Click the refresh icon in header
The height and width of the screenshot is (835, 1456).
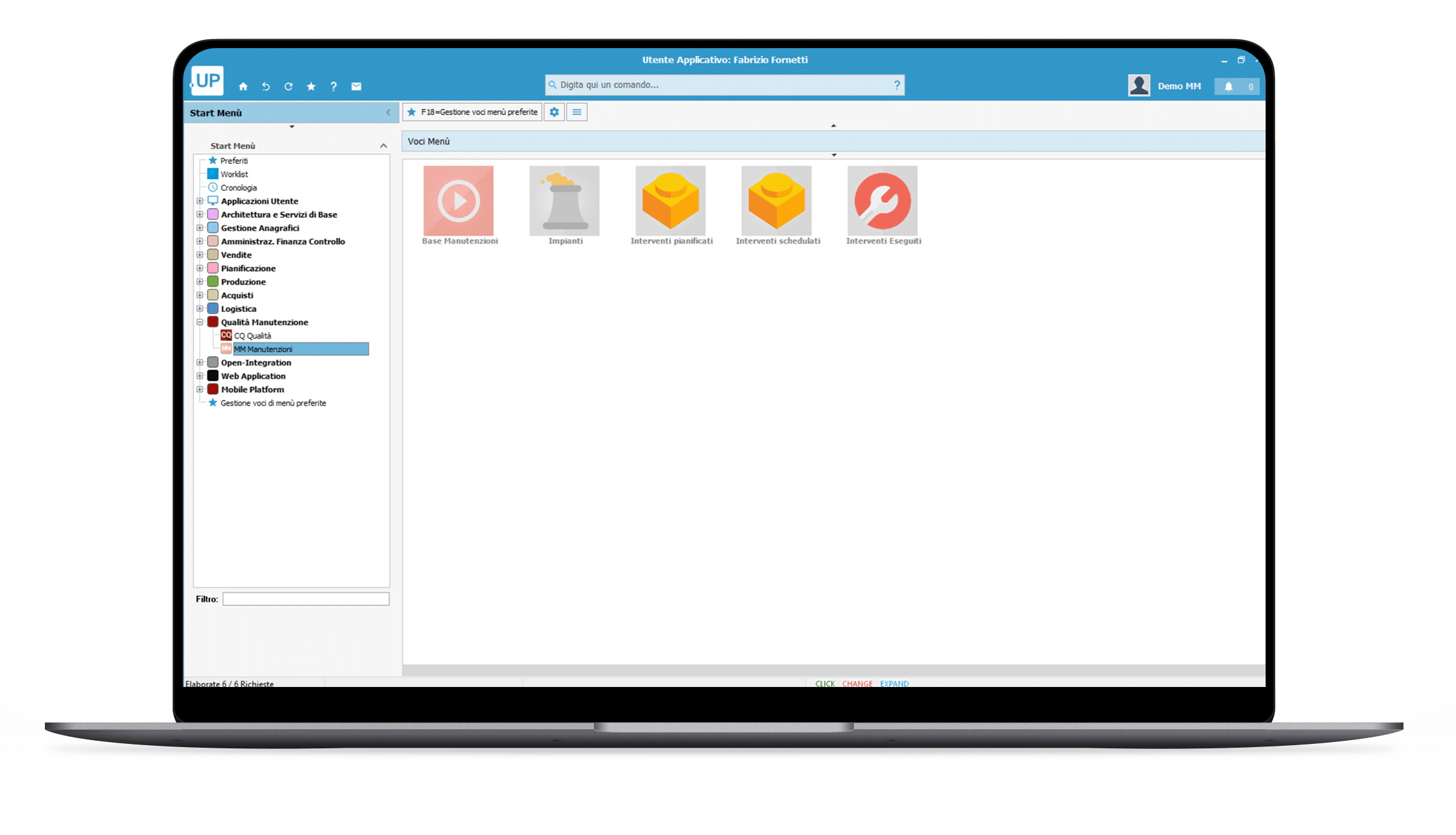click(288, 87)
